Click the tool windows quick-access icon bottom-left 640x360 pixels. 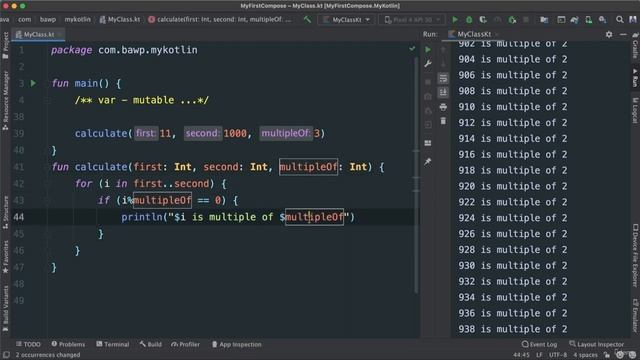tap(6, 355)
